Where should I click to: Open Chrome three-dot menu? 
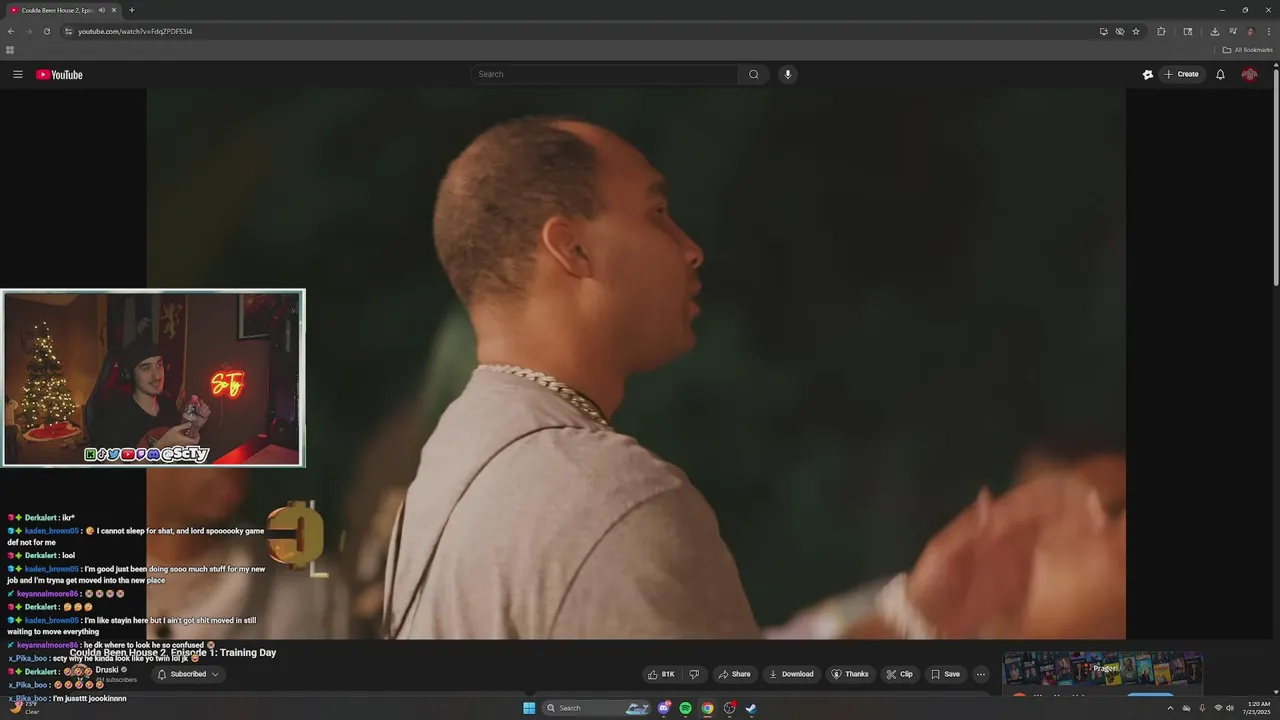[x=1269, y=31]
